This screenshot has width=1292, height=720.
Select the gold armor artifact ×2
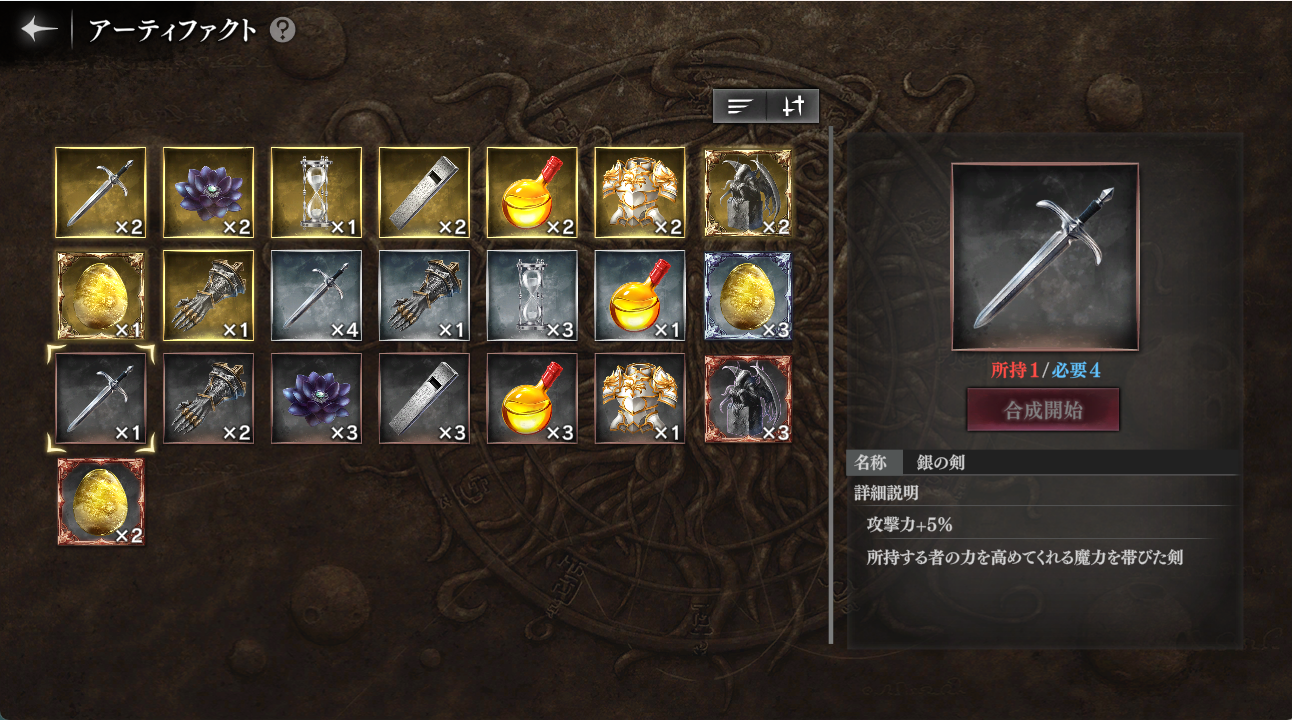pos(640,193)
